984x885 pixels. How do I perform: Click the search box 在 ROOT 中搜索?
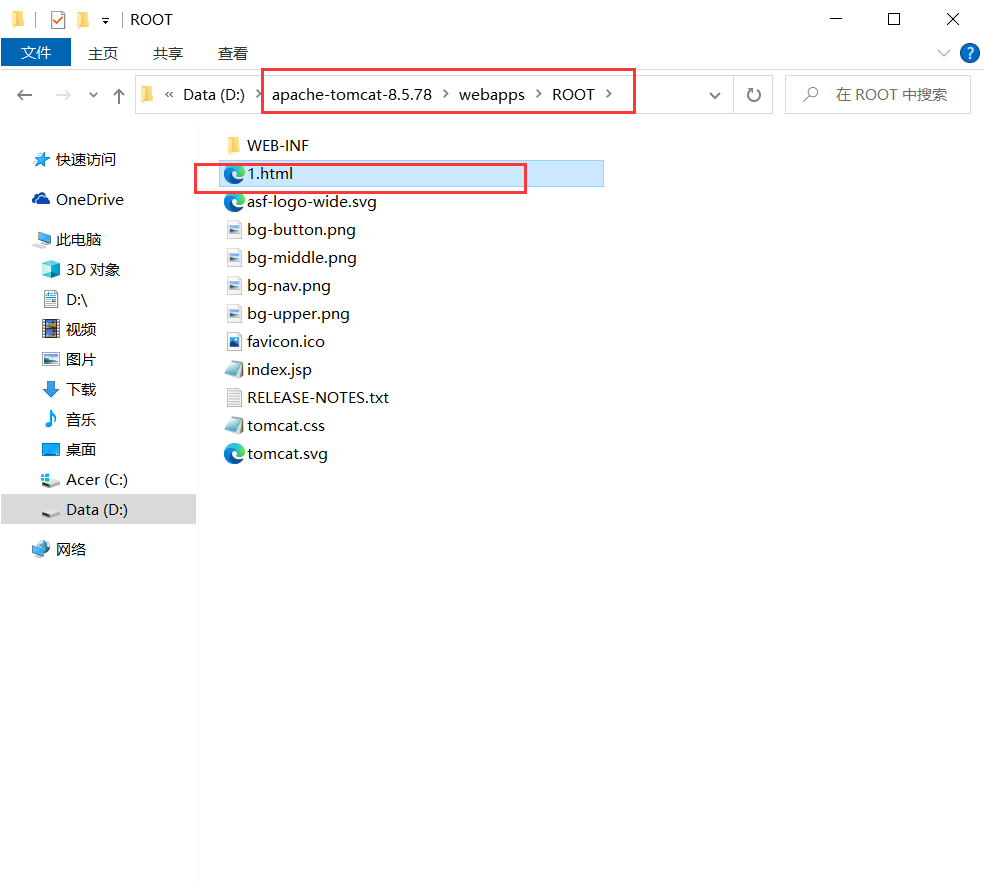click(x=877, y=95)
